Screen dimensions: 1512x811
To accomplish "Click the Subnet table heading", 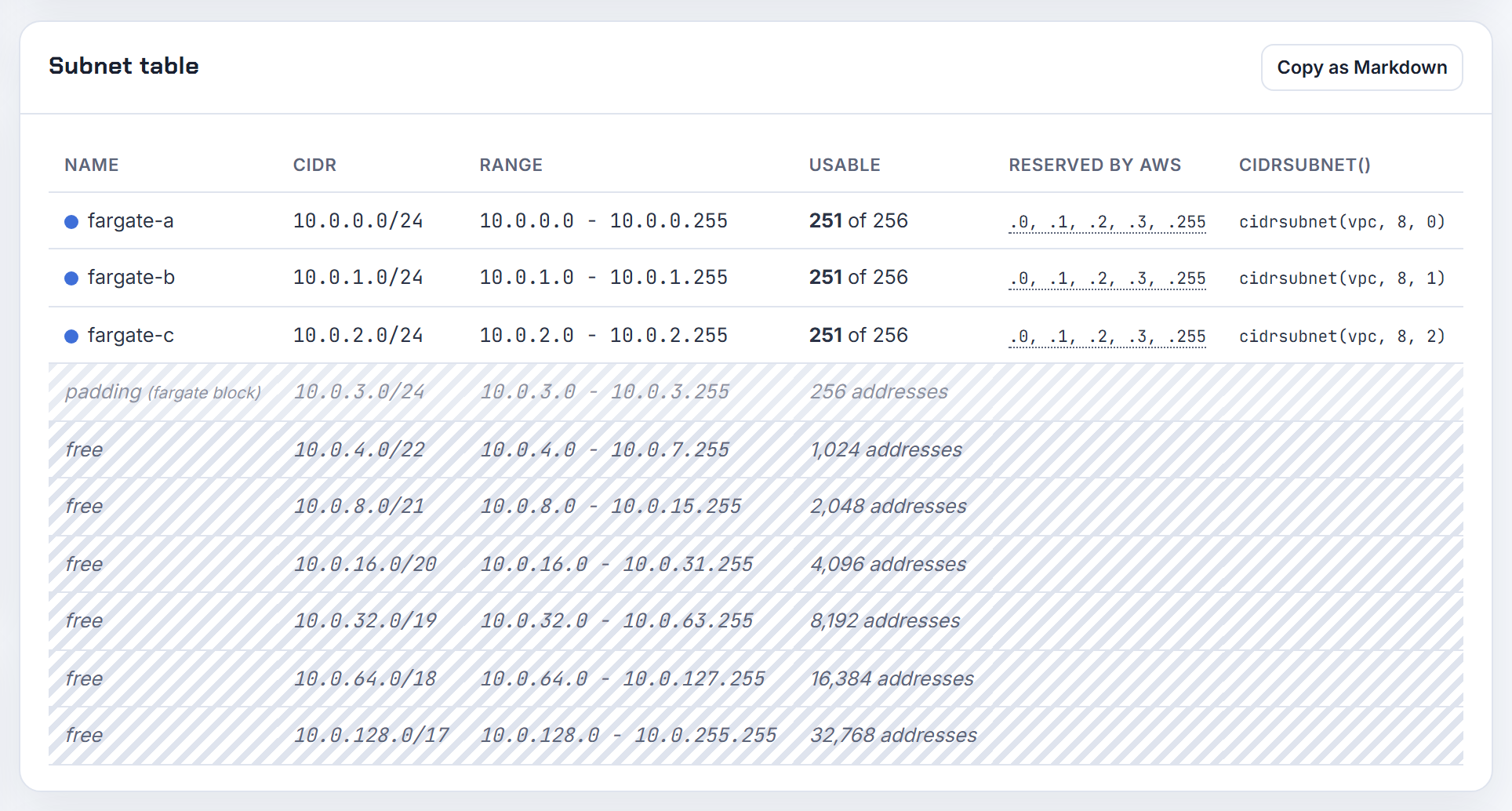I will pyautogui.click(x=124, y=66).
